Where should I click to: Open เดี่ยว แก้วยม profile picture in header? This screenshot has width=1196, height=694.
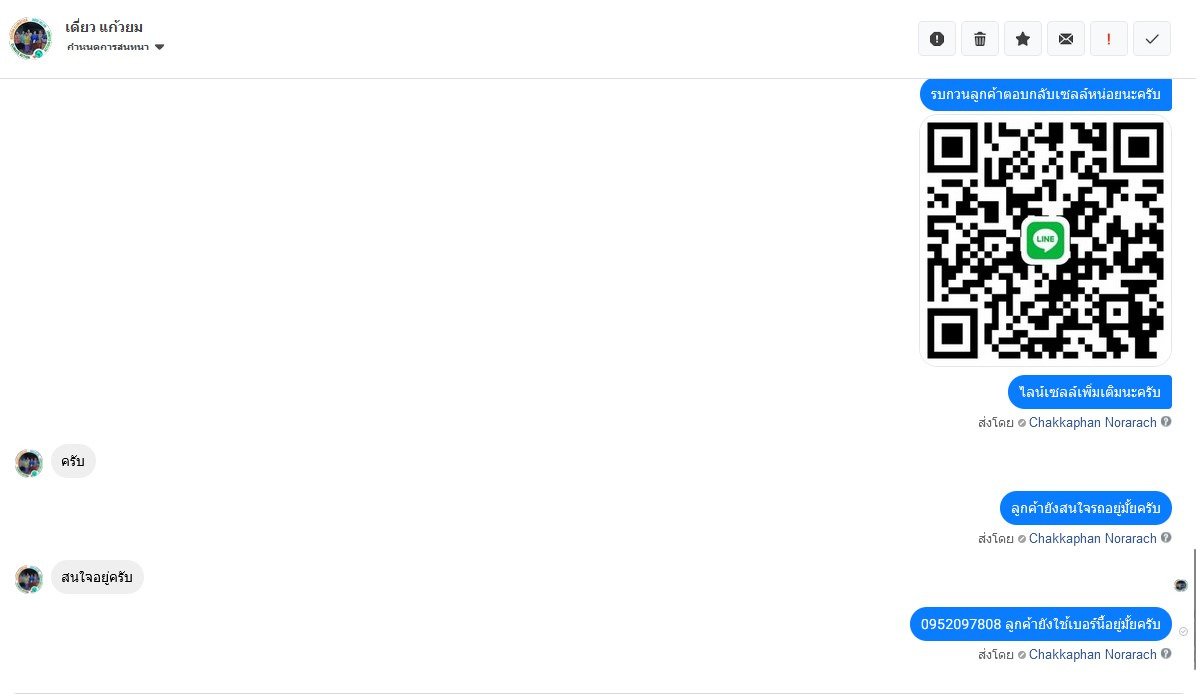pyautogui.click(x=31, y=38)
